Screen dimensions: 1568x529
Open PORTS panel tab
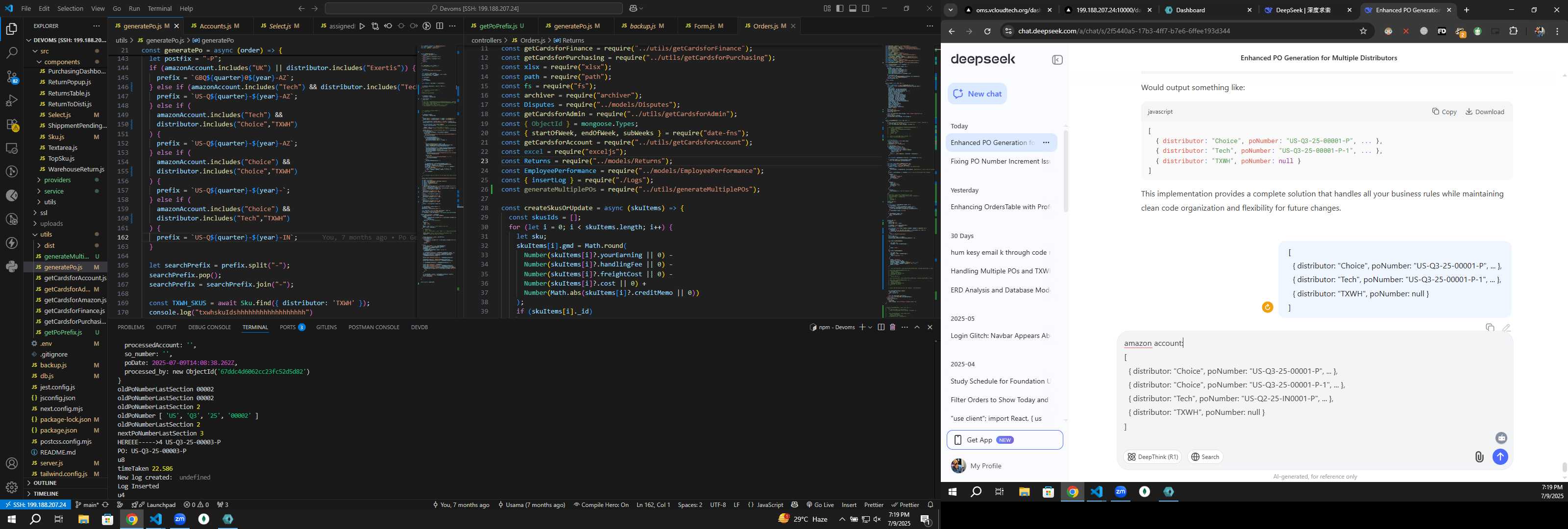pyautogui.click(x=292, y=328)
